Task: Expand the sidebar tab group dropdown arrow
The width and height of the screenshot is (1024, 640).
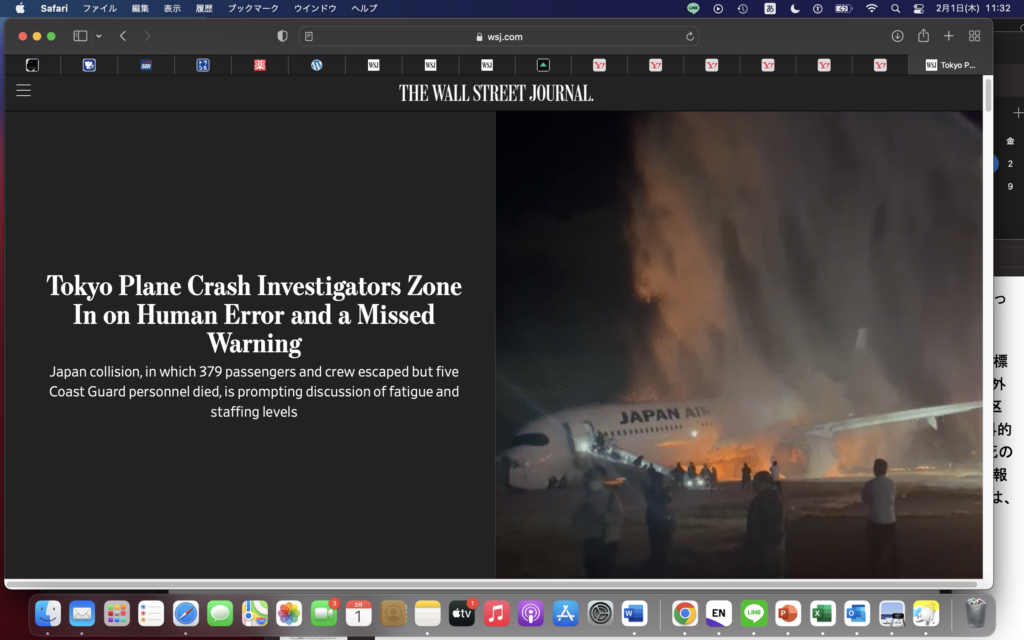Action: (98, 37)
